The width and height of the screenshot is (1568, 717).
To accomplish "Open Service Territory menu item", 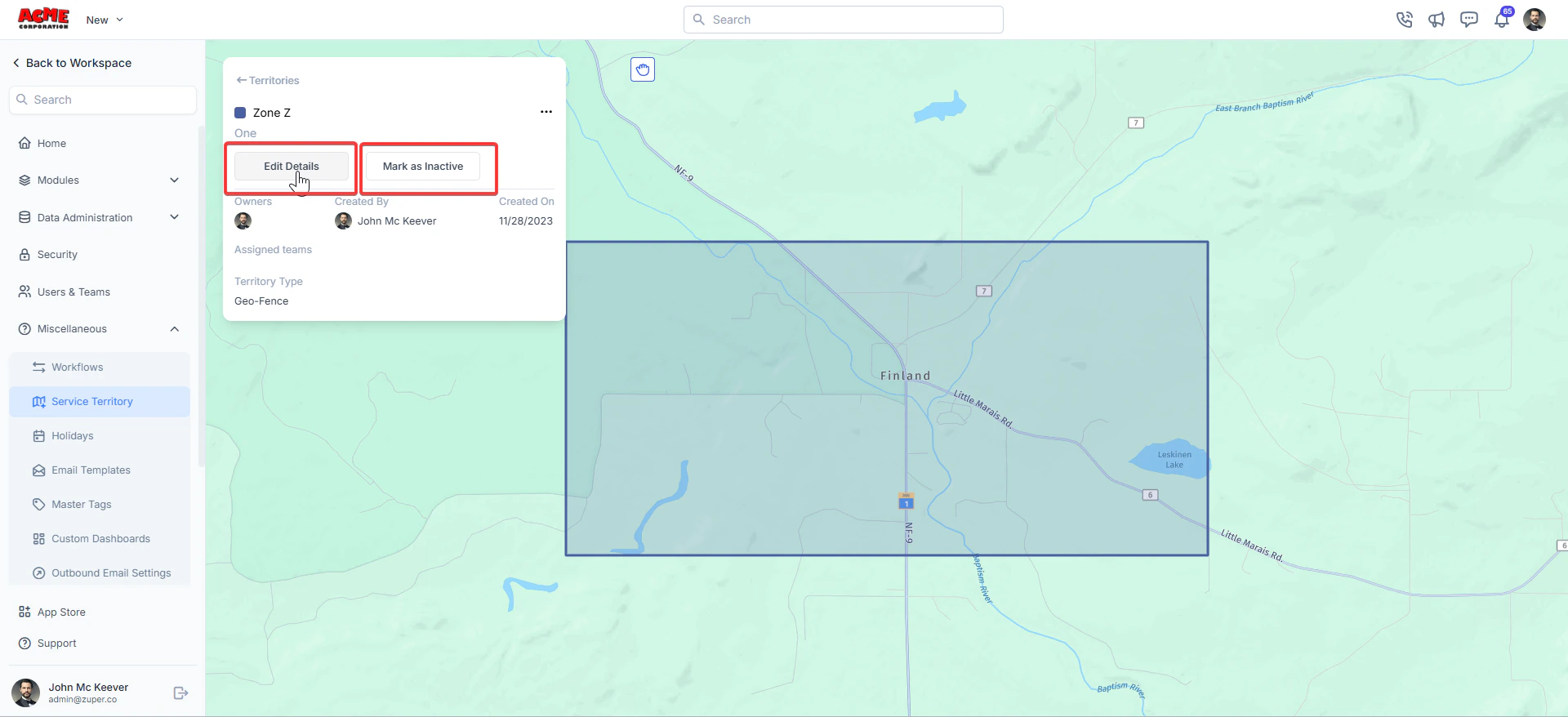I will (100, 402).
